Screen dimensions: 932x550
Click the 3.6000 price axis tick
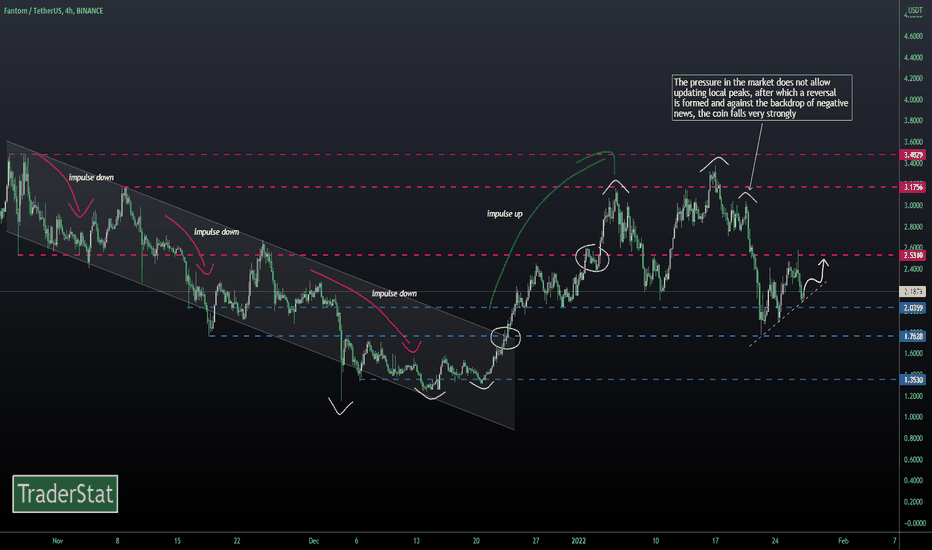[914, 142]
